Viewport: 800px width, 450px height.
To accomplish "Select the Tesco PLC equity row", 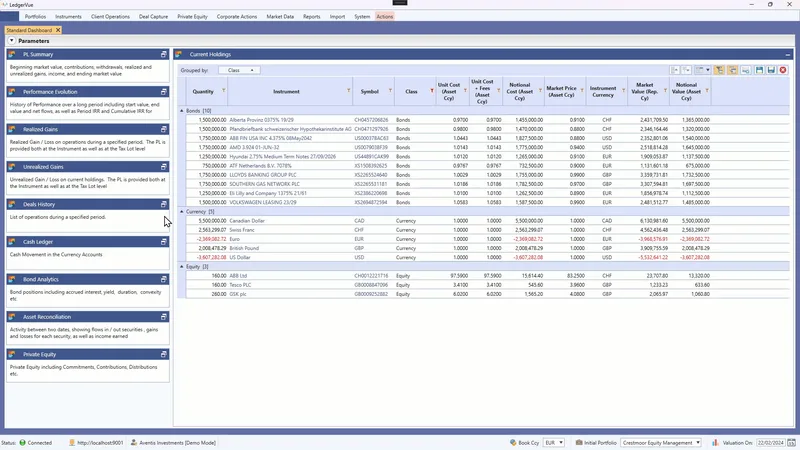I will (487, 285).
